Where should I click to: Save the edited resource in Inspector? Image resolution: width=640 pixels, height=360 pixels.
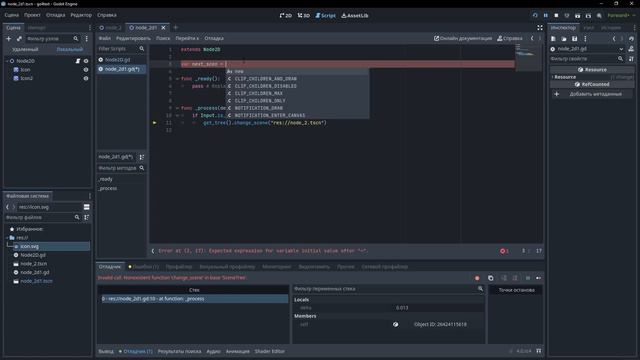tap(574, 39)
